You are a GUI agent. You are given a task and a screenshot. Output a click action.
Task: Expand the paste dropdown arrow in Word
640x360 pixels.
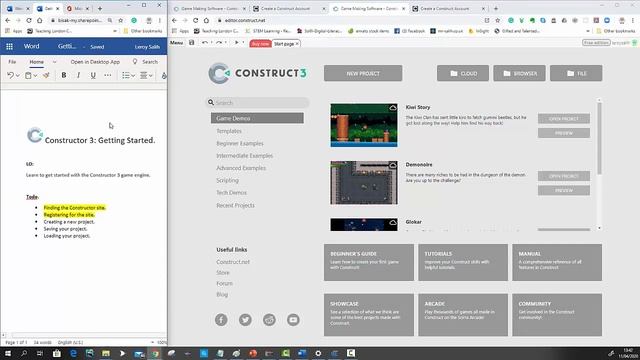click(x=35, y=76)
